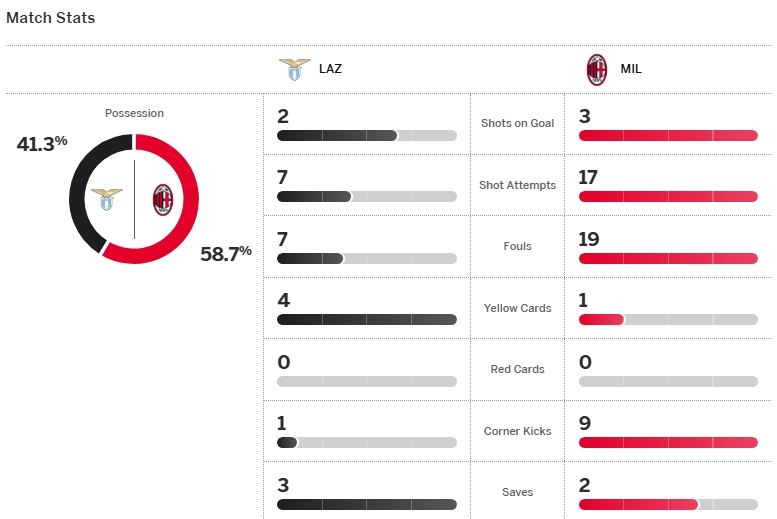Click Milan's Yellow Cards red bar

(x=601, y=320)
